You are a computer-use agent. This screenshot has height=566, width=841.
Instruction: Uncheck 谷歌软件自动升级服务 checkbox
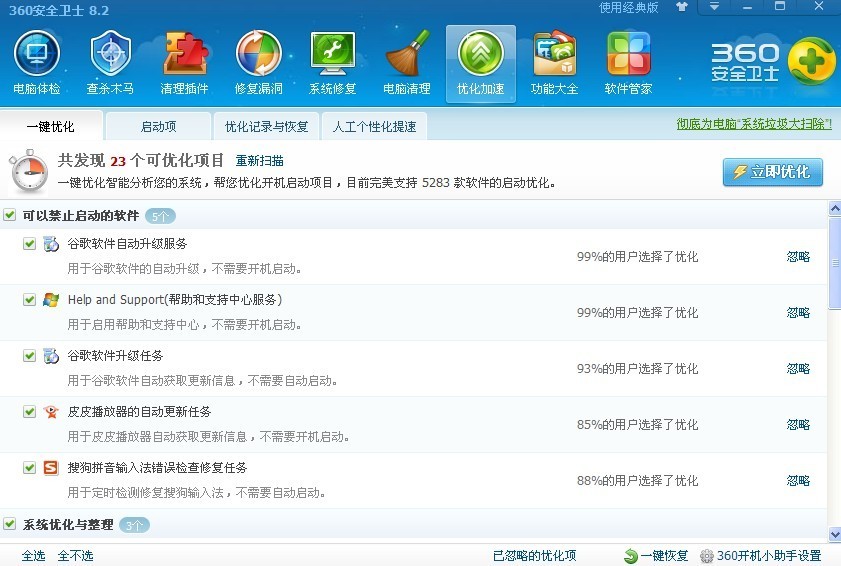point(29,244)
